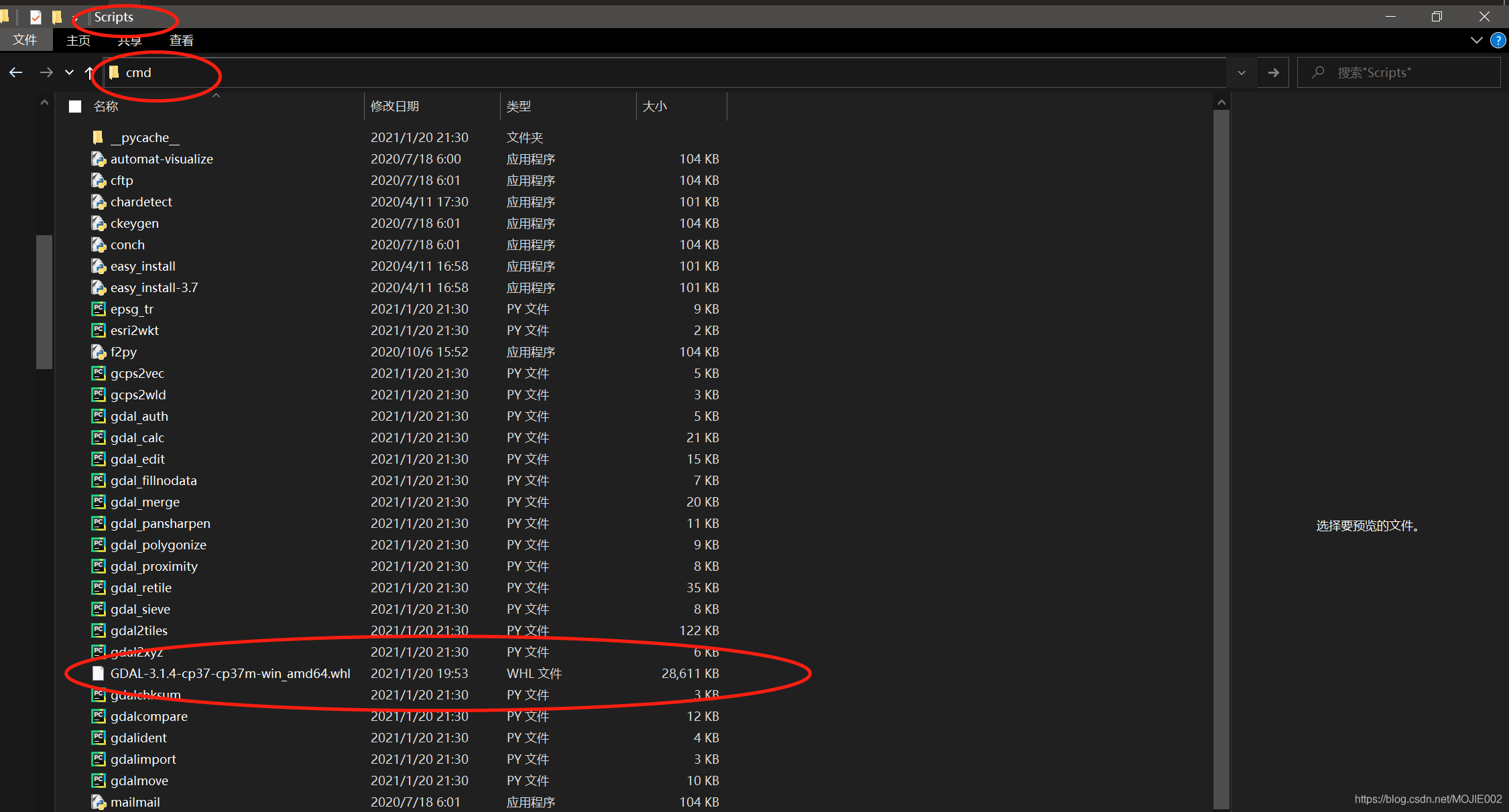
Task: Select the f2py application icon
Action: (99, 352)
